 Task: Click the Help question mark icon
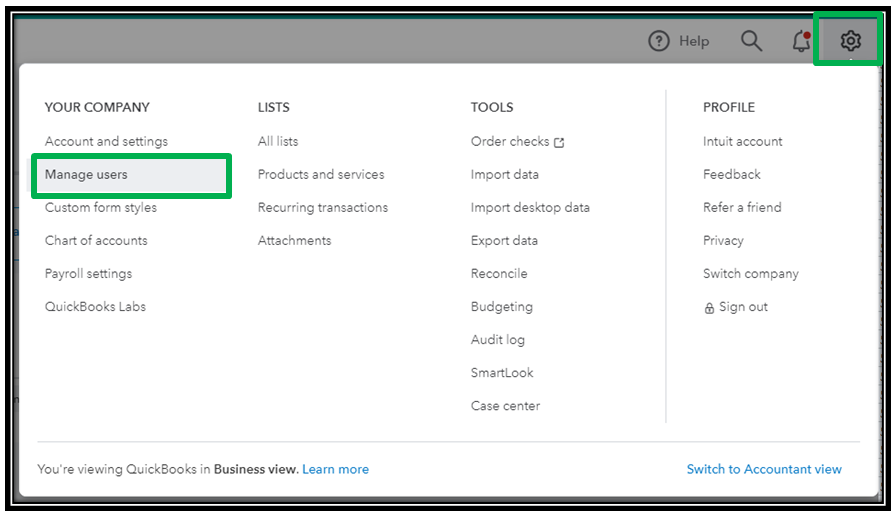(659, 41)
